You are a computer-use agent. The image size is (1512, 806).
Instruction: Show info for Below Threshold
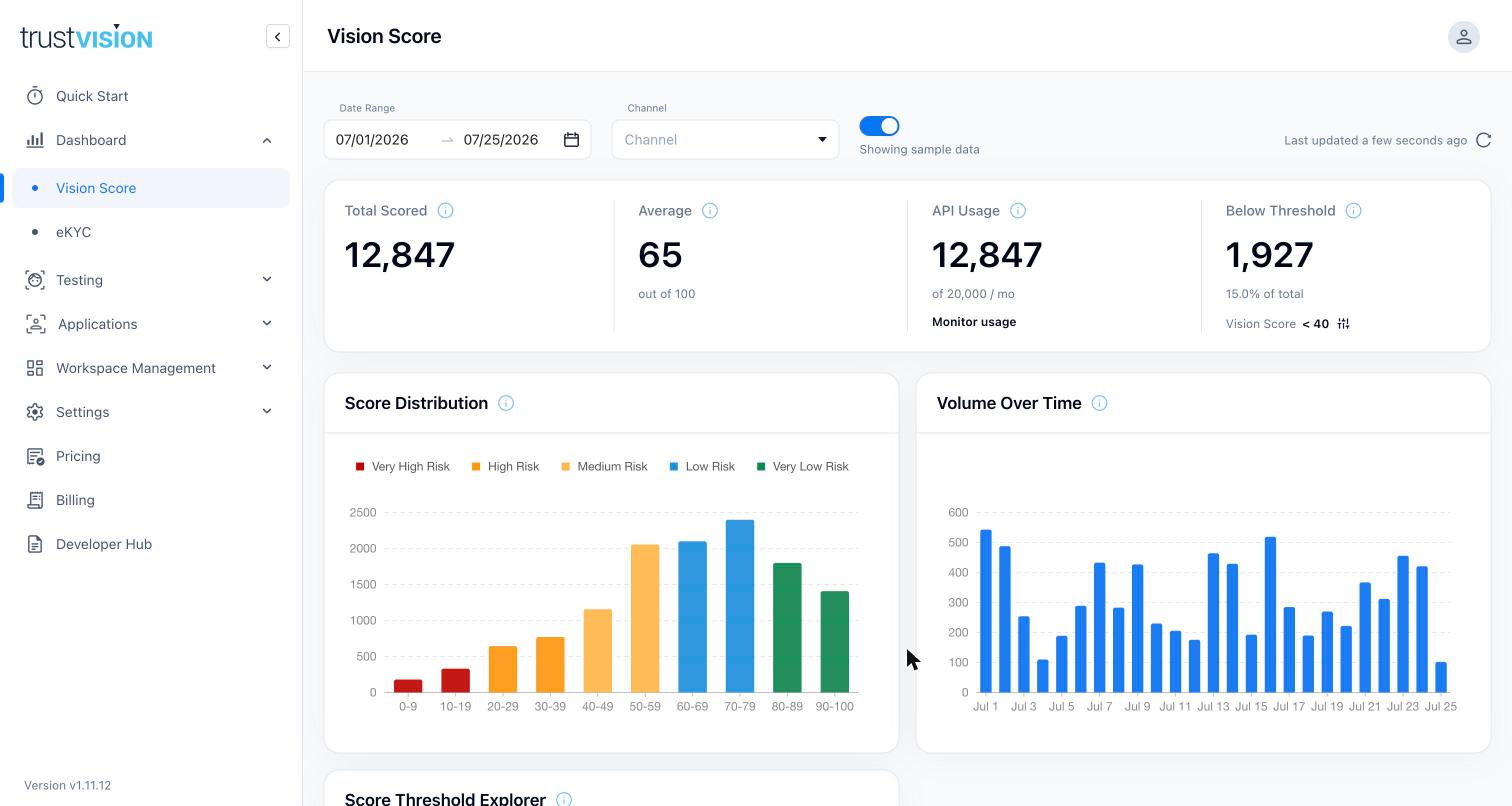coord(1353,211)
